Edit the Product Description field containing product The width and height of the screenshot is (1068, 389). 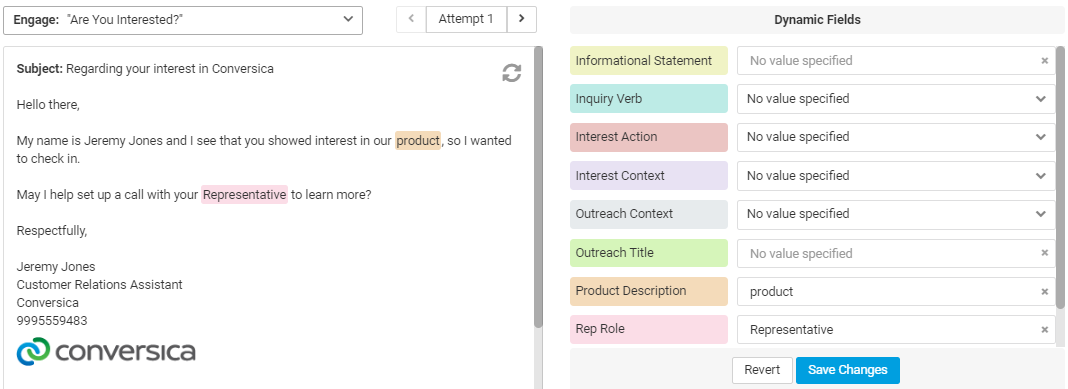pyautogui.click(x=896, y=292)
